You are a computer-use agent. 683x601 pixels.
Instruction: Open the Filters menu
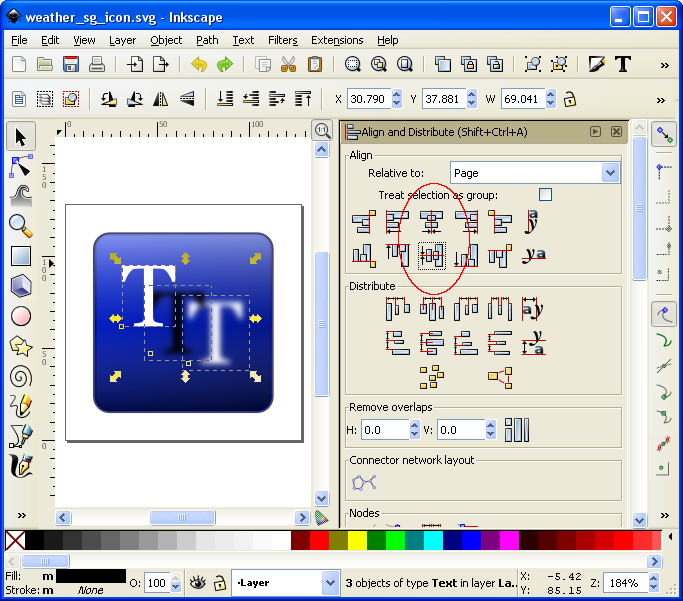(x=283, y=40)
